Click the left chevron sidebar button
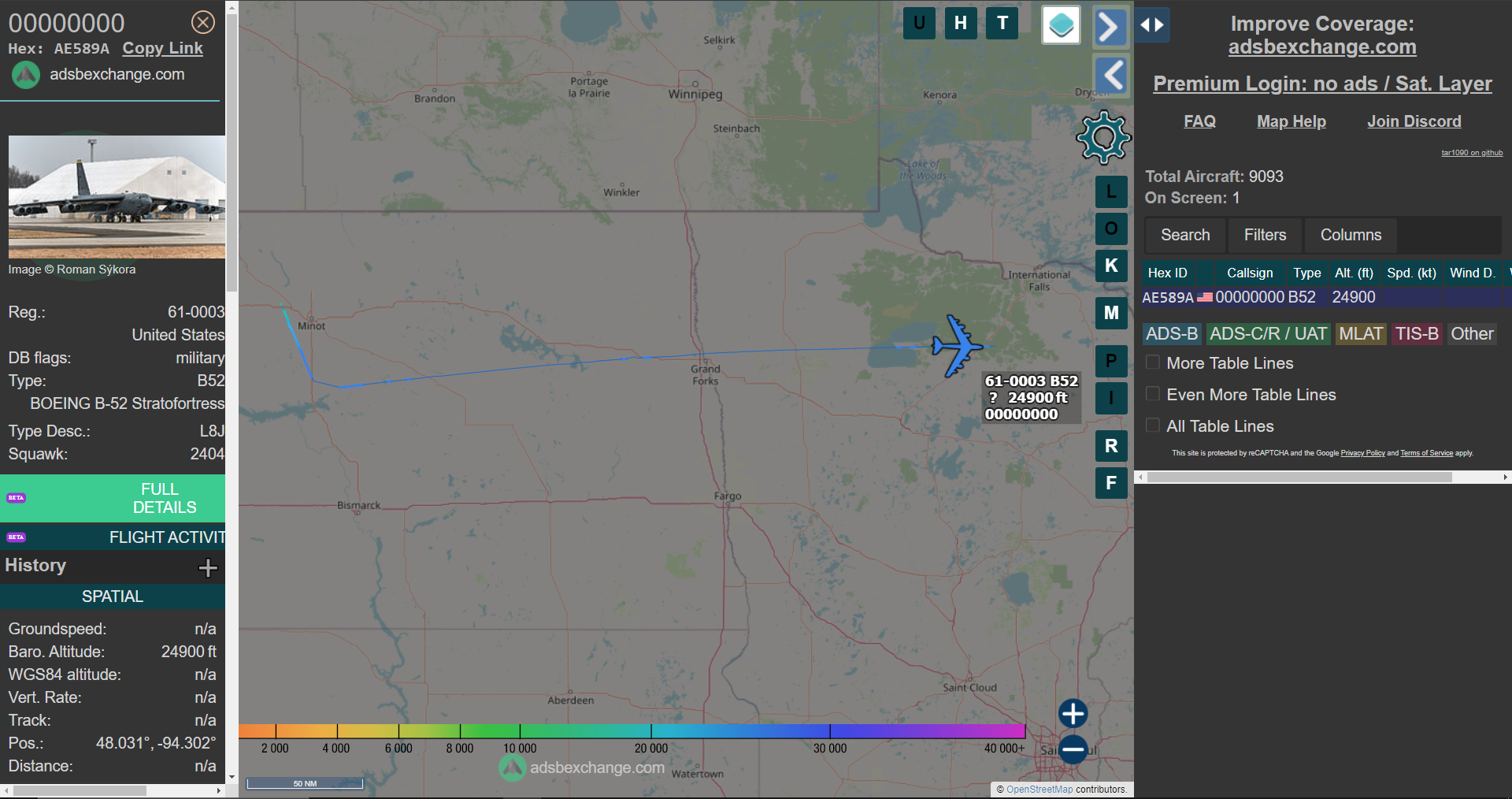This screenshot has height=799, width=1512. [x=1112, y=76]
